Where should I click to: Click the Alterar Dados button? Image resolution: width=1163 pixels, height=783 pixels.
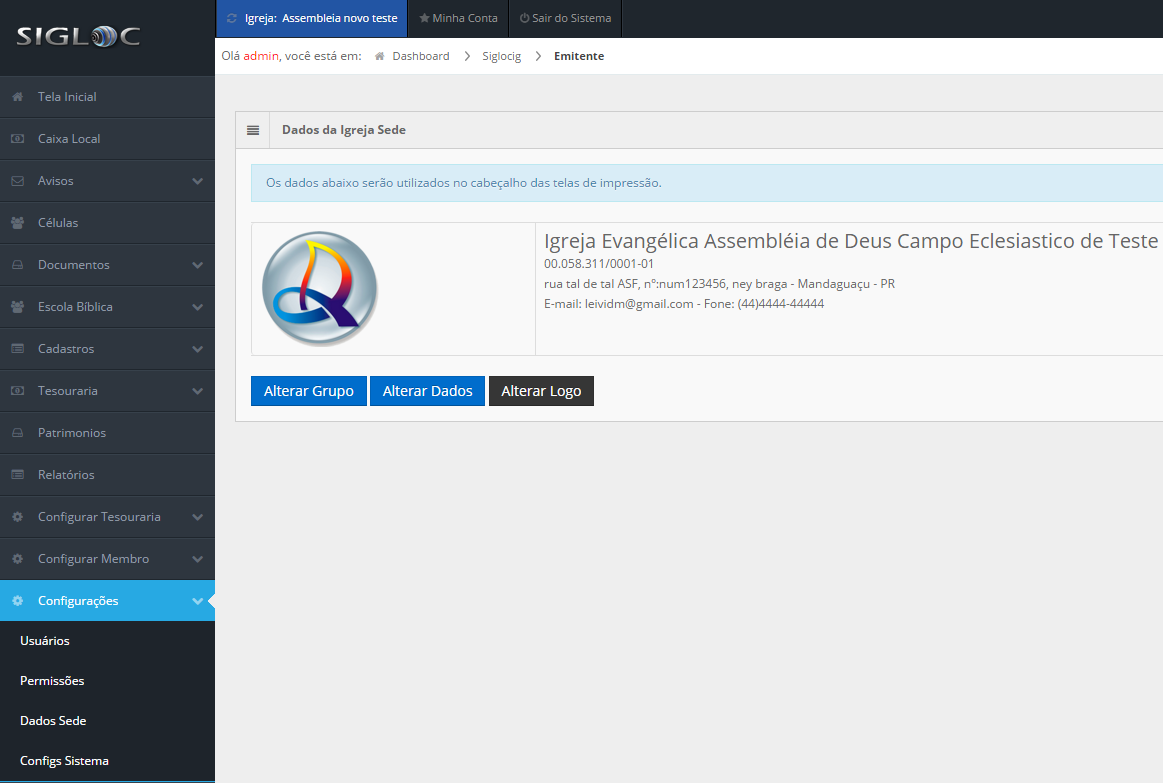pos(427,391)
